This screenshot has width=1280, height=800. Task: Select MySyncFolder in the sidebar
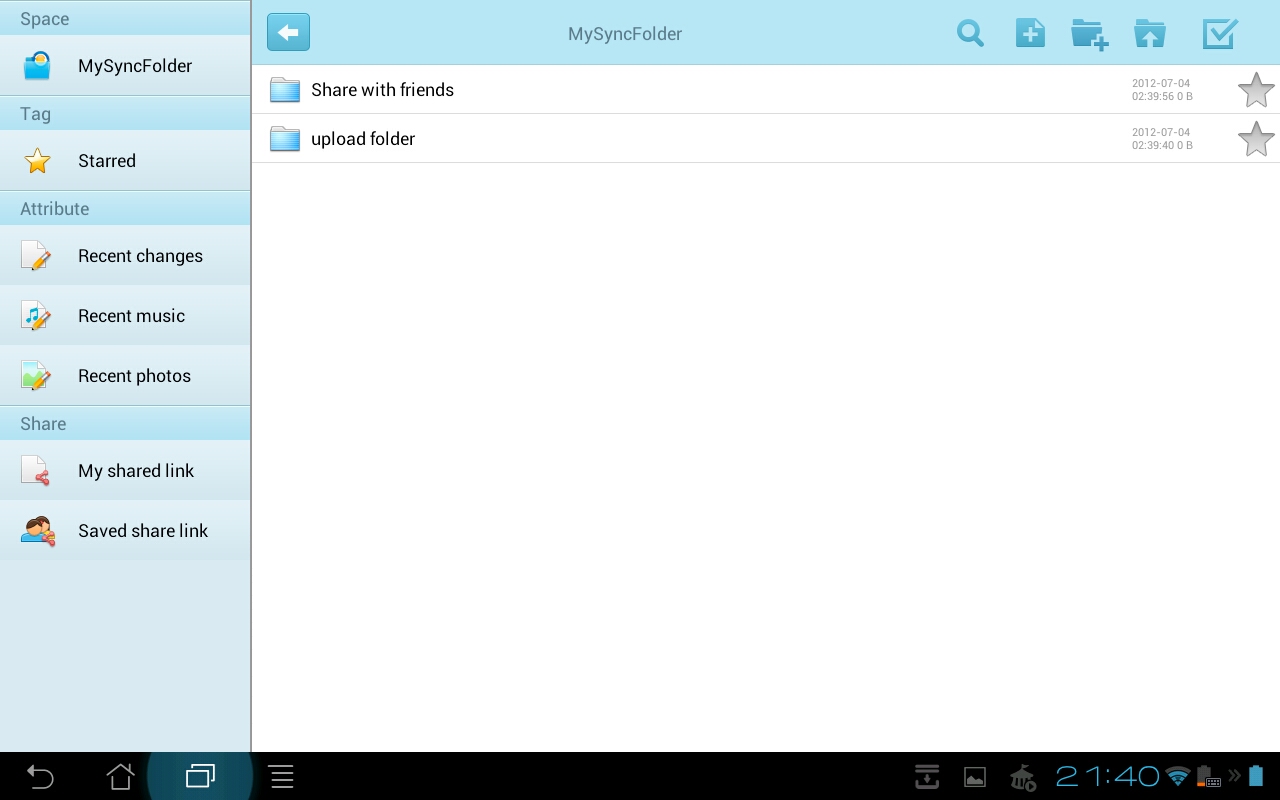[x=125, y=66]
